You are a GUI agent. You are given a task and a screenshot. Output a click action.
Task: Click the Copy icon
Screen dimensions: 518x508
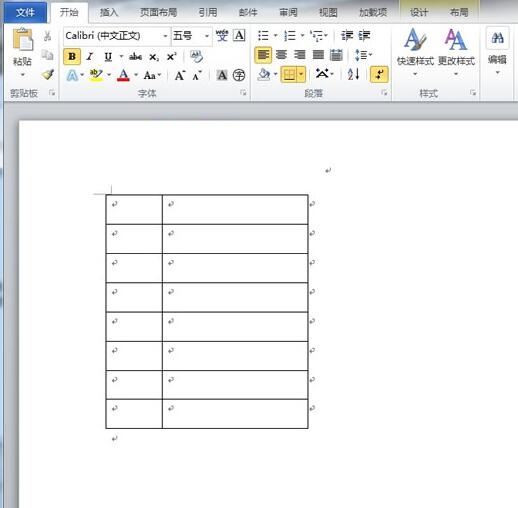47,55
